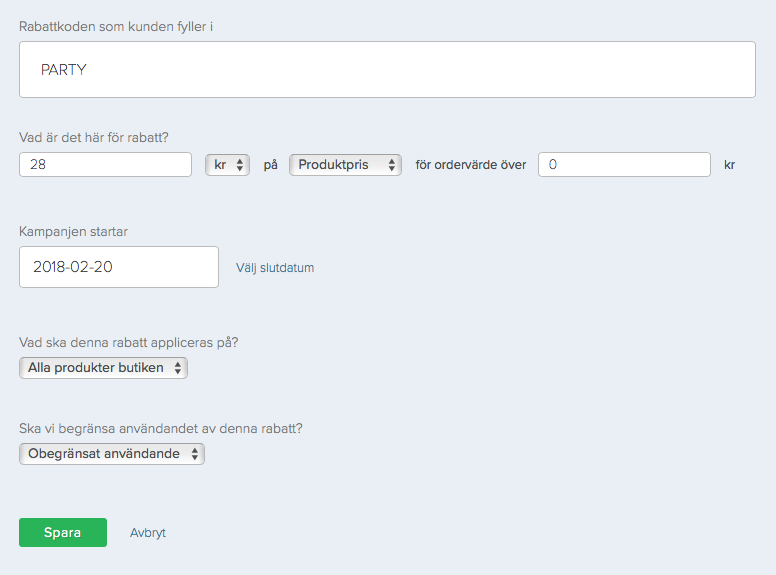Click the Avbryt link
Viewport: 776px width, 575px height.
point(148,533)
